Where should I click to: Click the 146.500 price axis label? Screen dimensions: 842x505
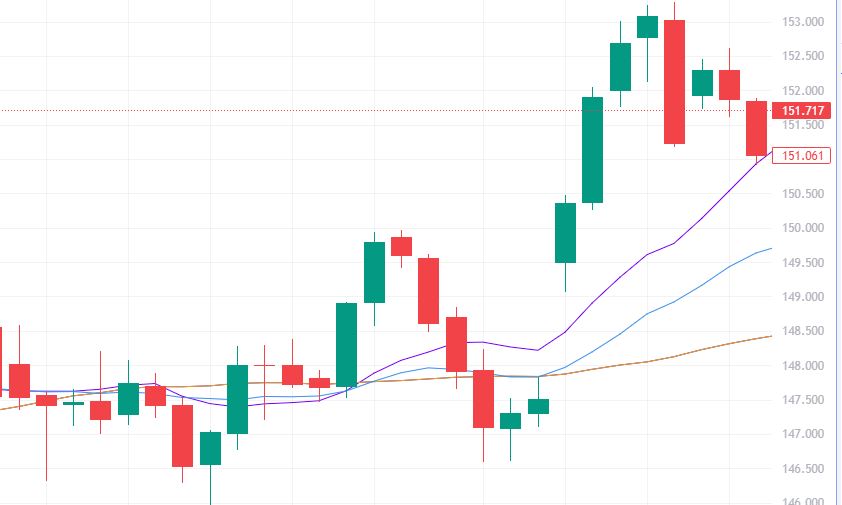click(803, 468)
